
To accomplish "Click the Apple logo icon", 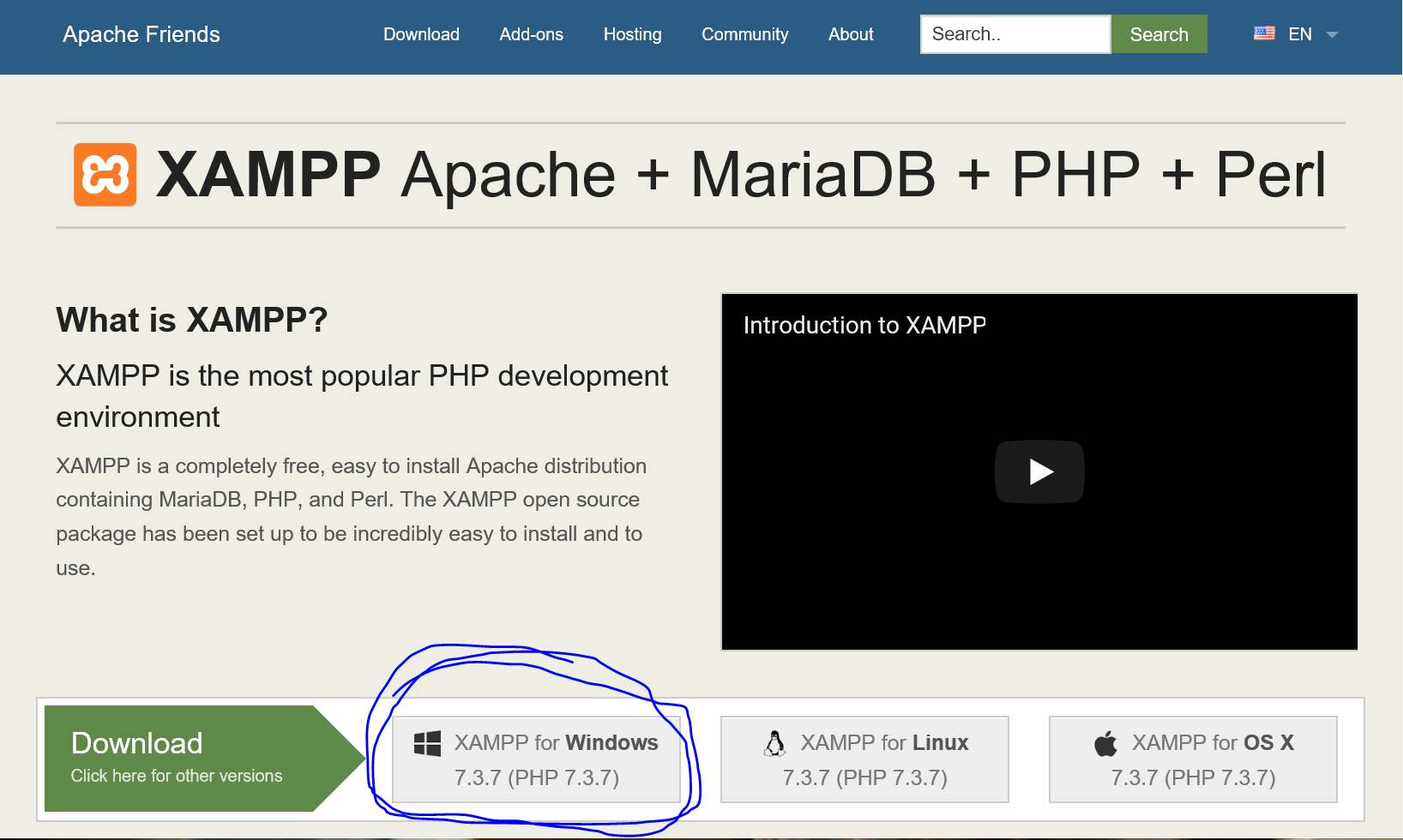I will pos(1105,743).
